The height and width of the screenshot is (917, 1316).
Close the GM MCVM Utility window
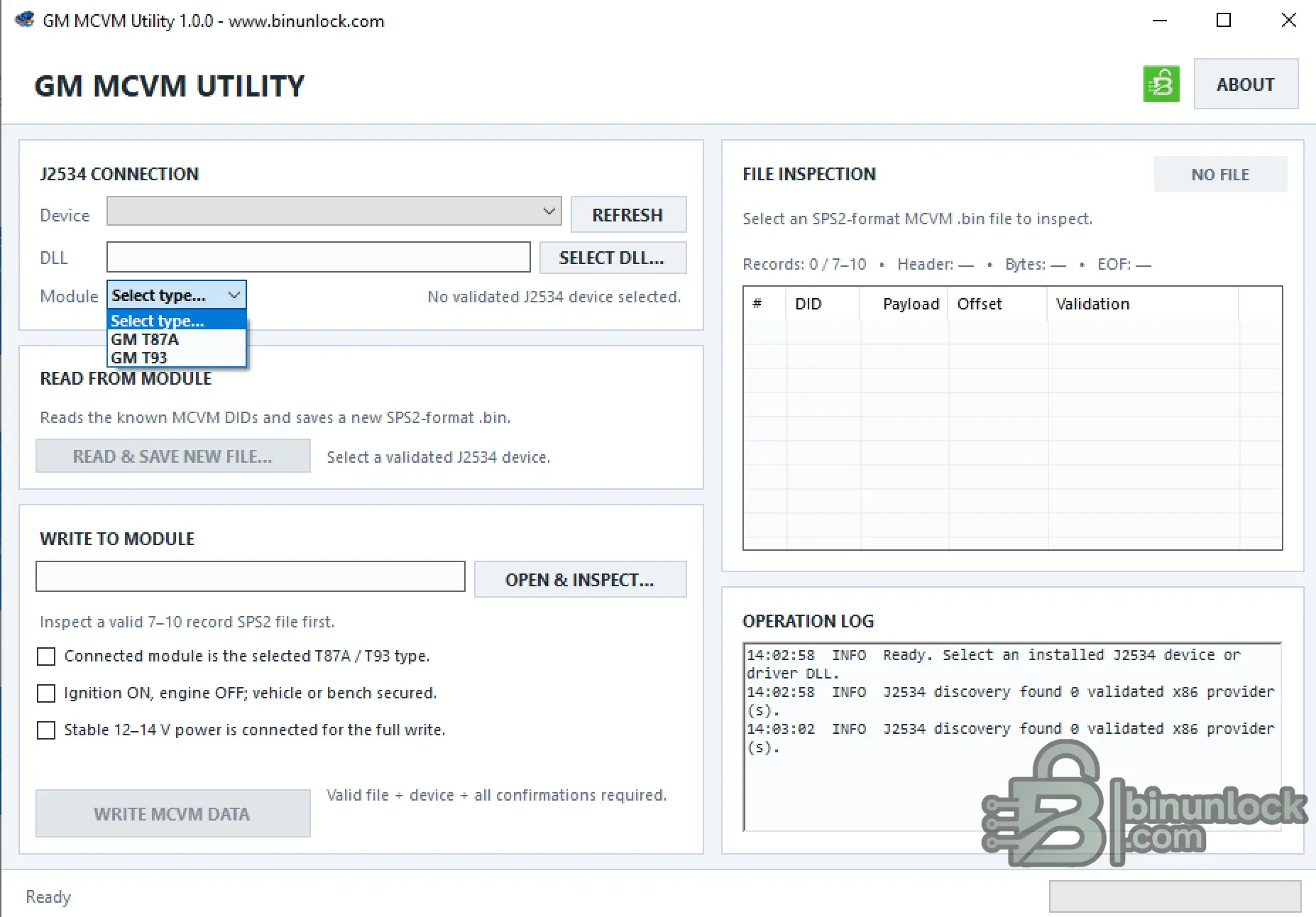coord(1289,21)
